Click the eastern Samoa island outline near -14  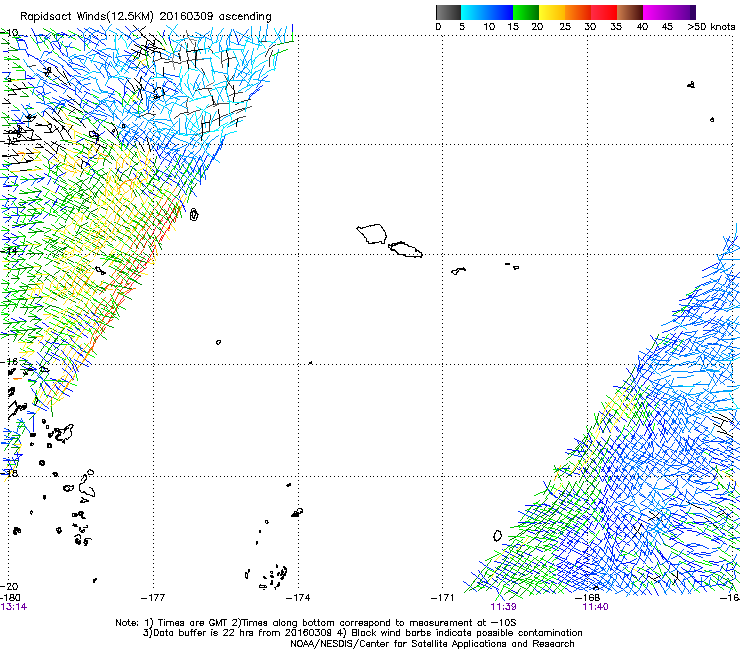[x=405, y=250]
